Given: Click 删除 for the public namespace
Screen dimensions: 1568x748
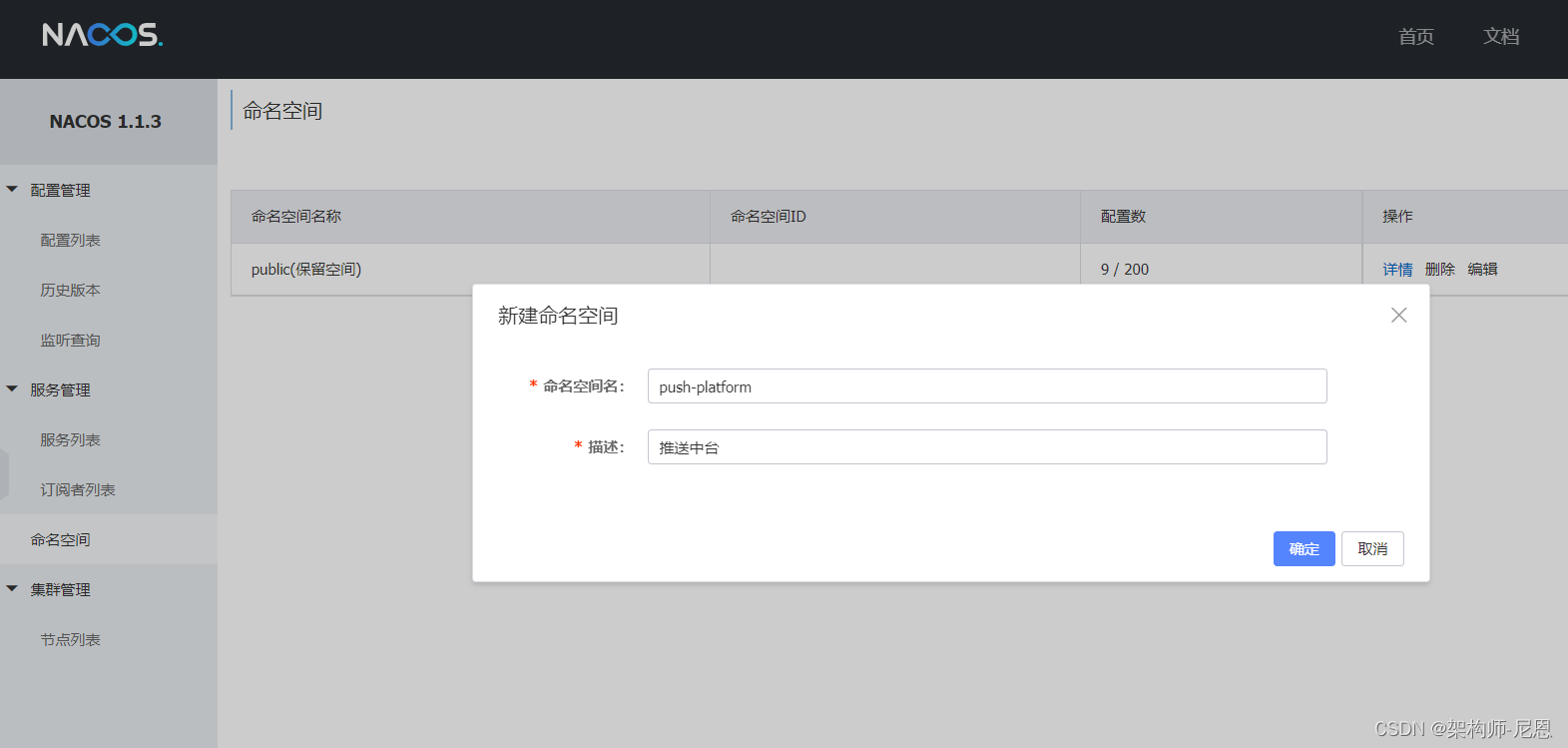Looking at the screenshot, I should point(1440,269).
